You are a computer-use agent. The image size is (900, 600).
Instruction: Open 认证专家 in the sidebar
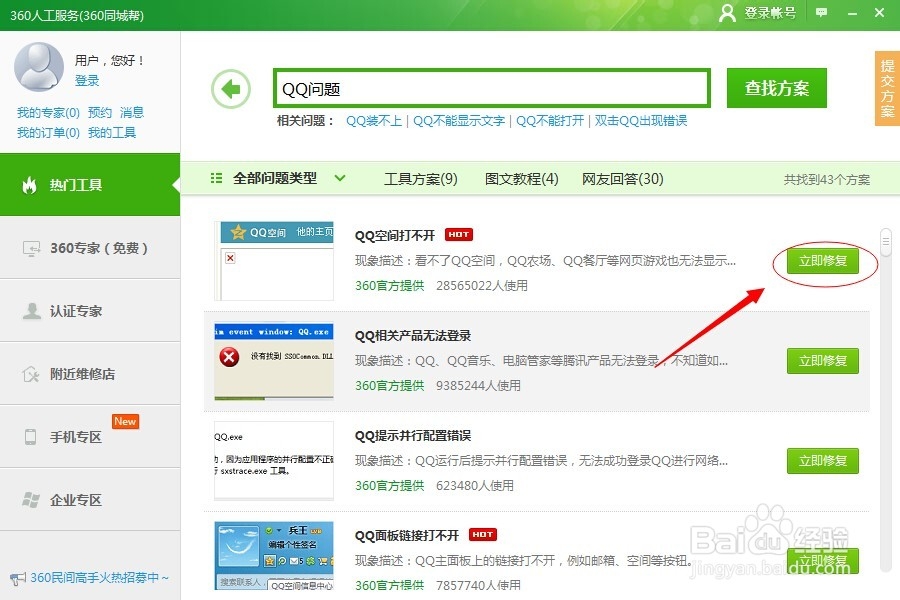(90, 311)
